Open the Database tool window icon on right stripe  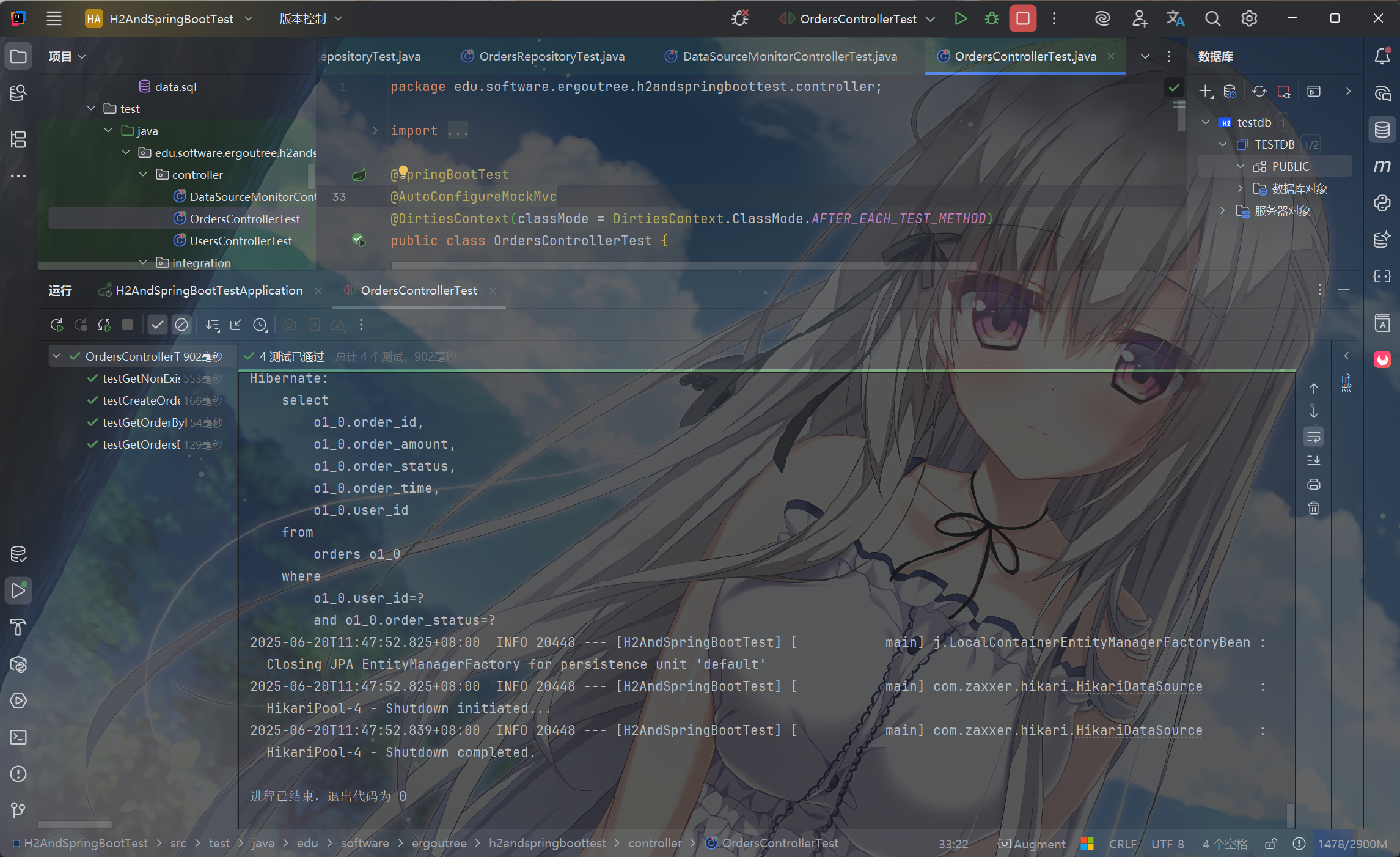(1382, 130)
